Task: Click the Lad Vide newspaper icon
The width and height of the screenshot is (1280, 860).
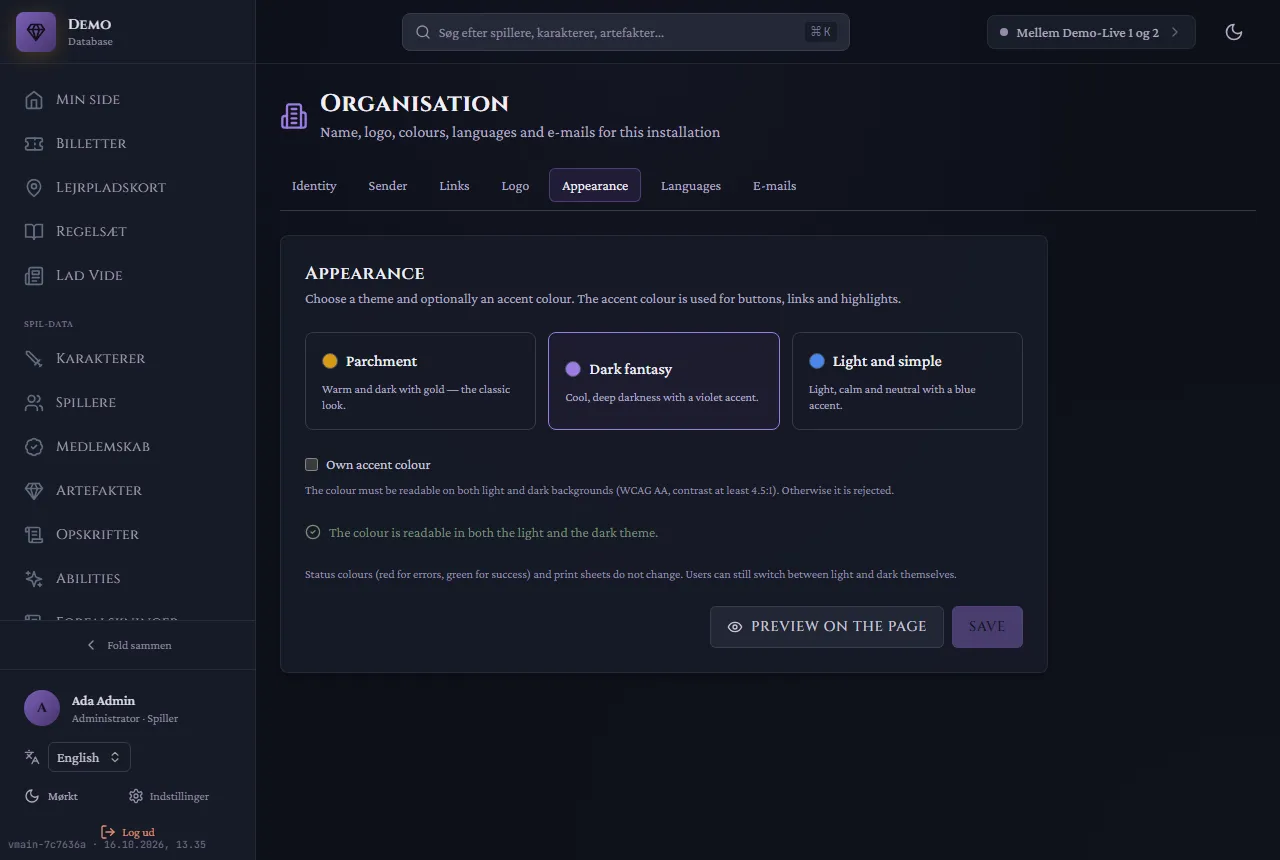Action: point(34,276)
